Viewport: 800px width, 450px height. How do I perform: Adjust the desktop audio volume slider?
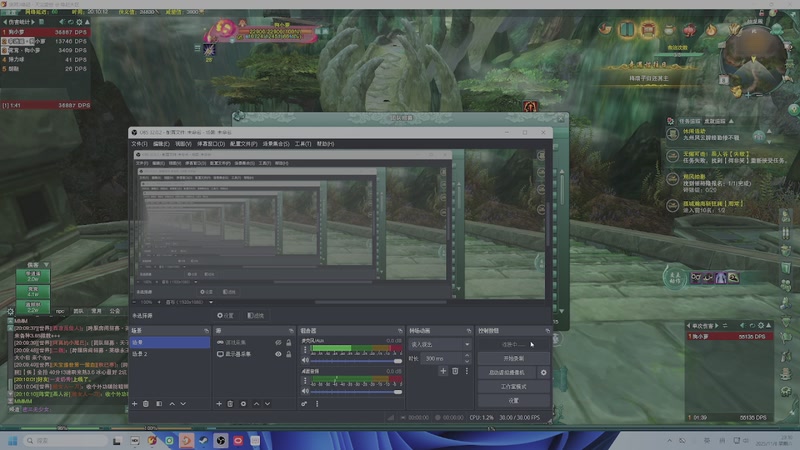[356, 392]
